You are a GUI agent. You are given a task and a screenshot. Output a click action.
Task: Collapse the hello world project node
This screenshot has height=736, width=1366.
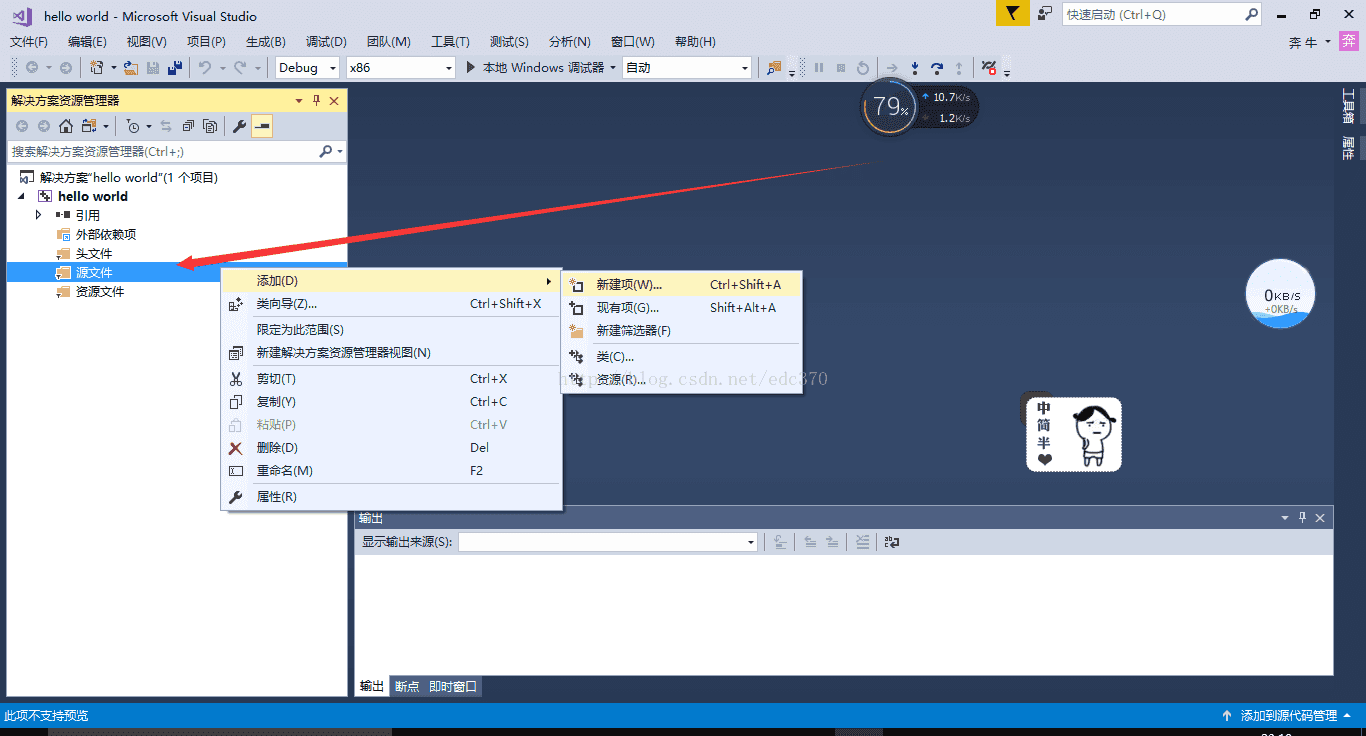click(22, 196)
